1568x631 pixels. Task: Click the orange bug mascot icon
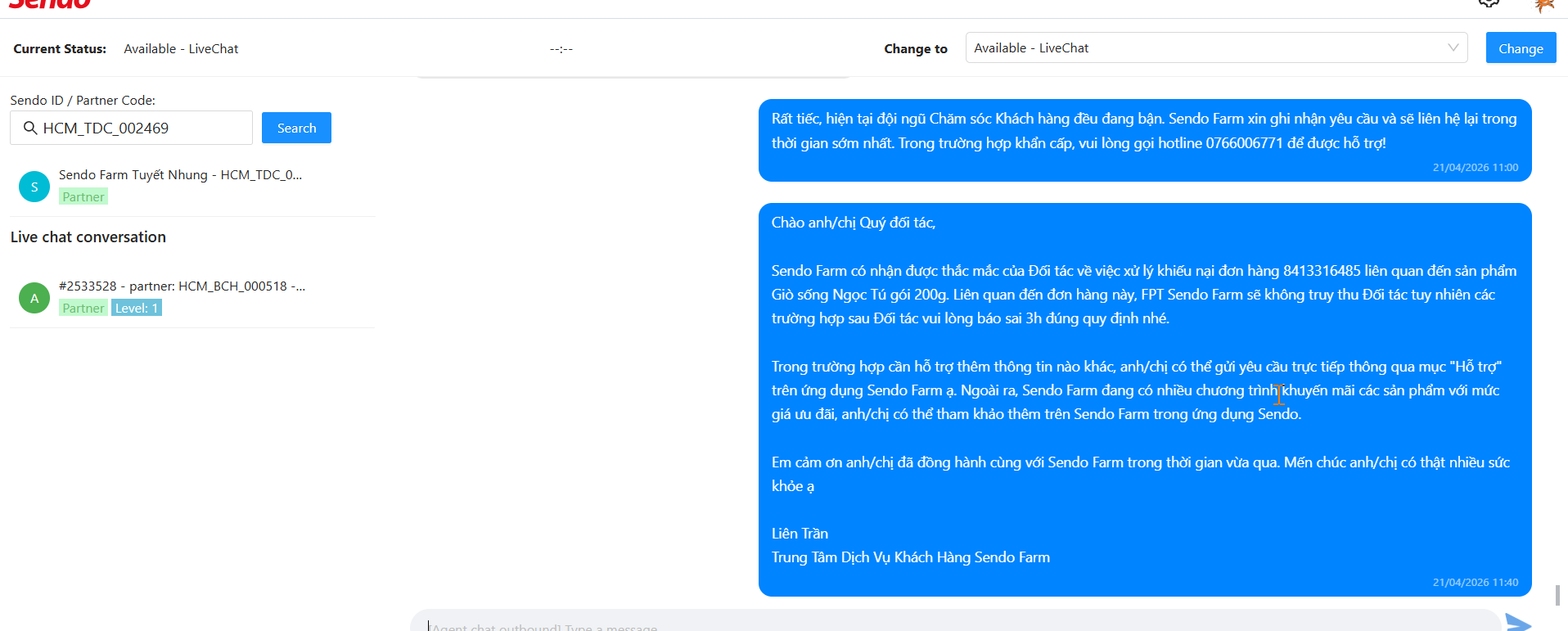pos(1543,5)
